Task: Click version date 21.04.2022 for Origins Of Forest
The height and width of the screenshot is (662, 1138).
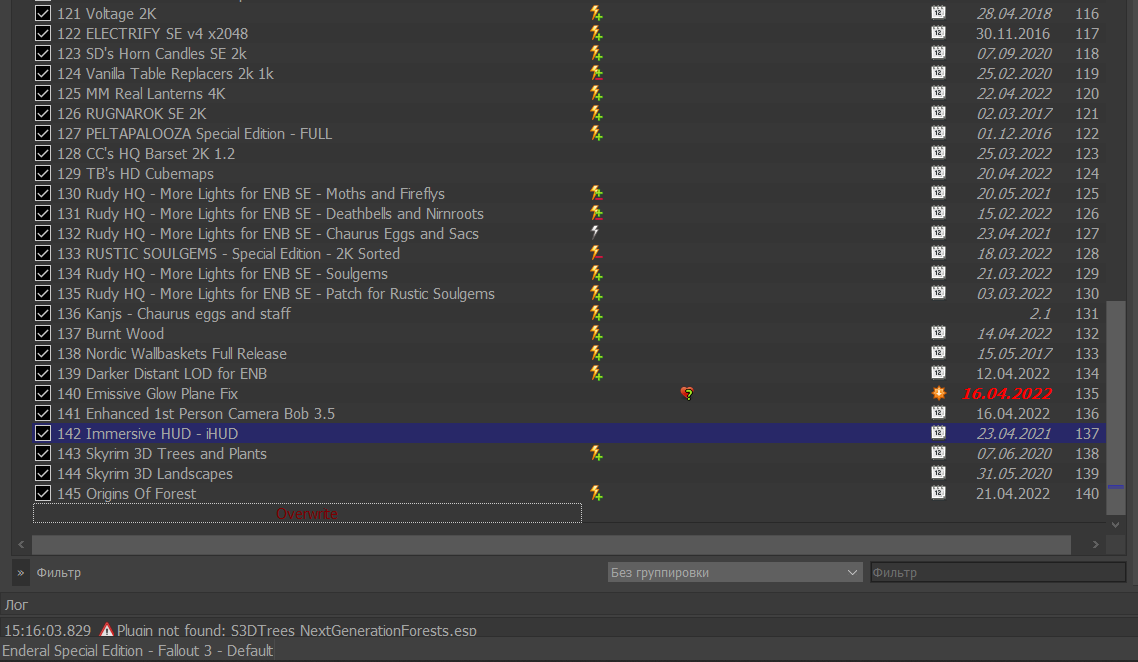Action: point(1012,494)
